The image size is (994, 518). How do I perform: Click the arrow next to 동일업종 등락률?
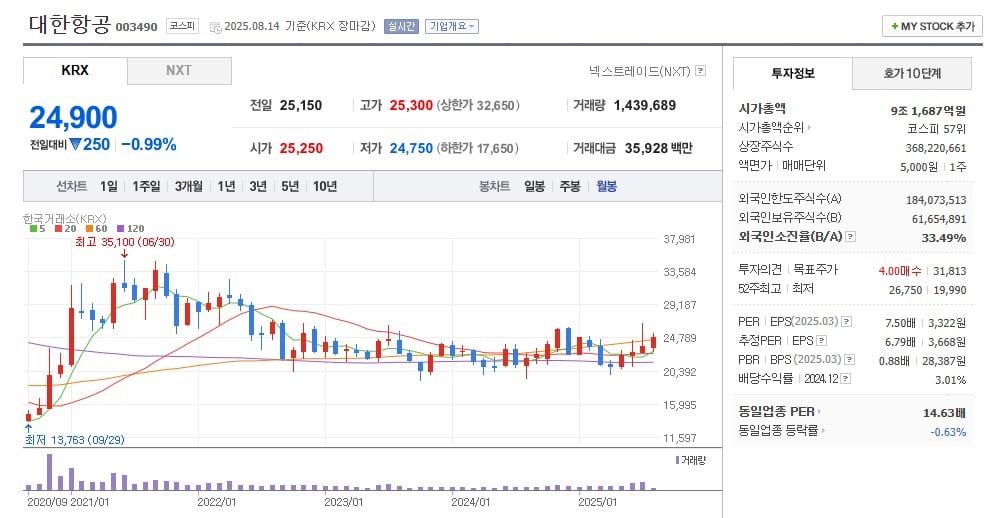click(x=823, y=431)
